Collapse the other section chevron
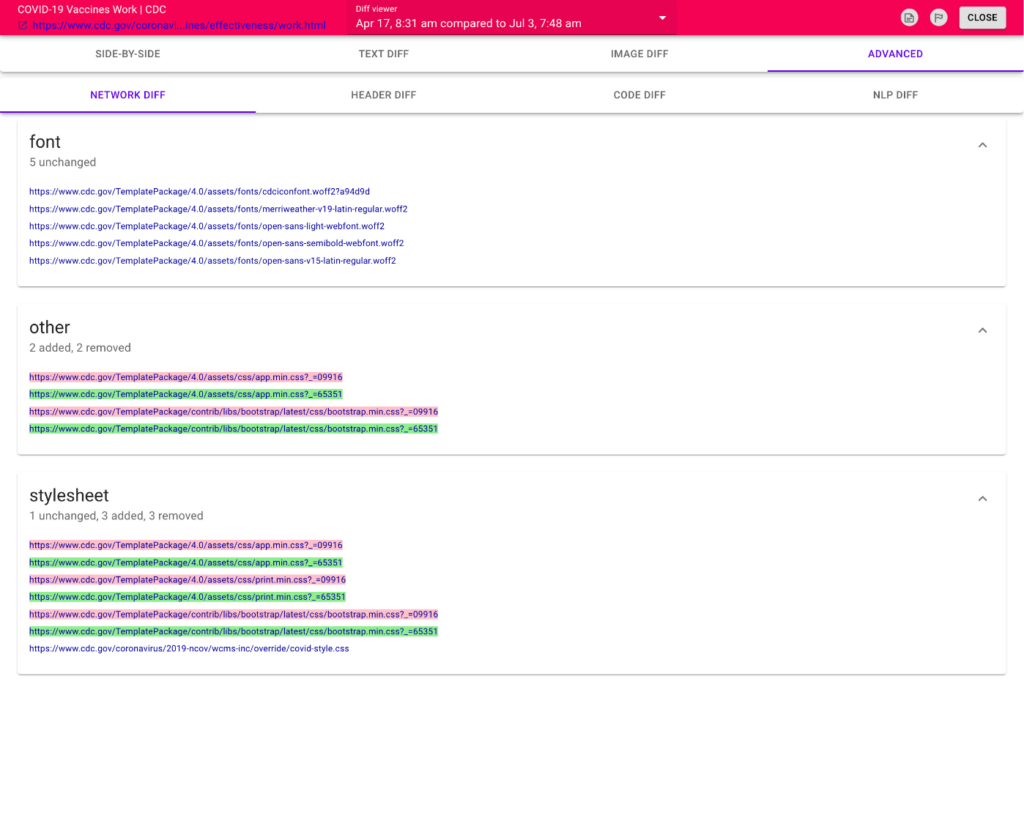 coord(982,330)
